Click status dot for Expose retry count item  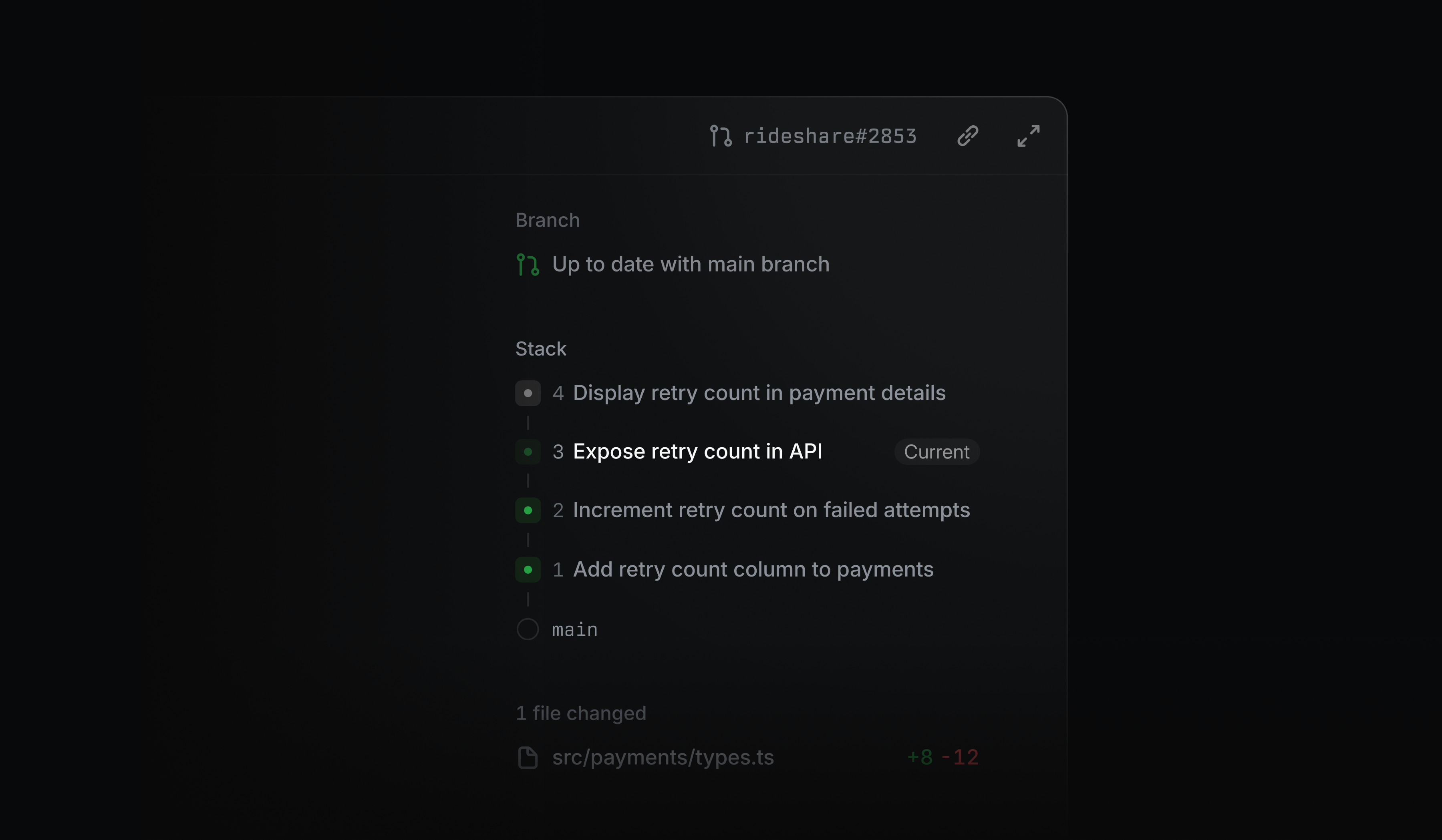click(x=528, y=452)
